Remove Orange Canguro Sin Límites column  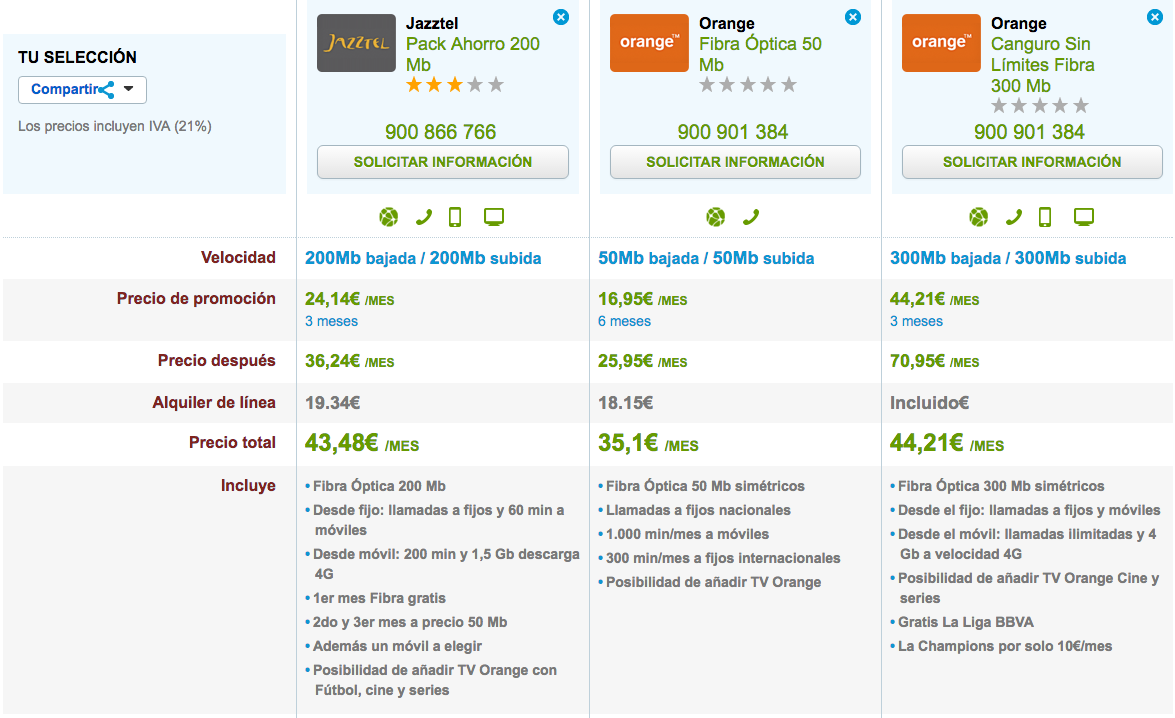tap(1155, 17)
